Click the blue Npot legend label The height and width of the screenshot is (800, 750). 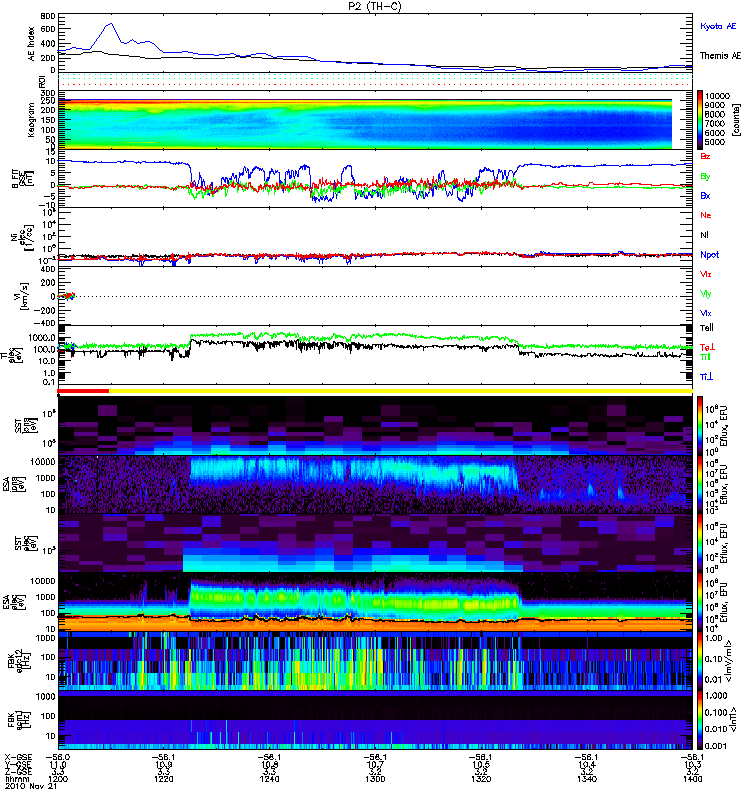pyautogui.click(x=709, y=255)
